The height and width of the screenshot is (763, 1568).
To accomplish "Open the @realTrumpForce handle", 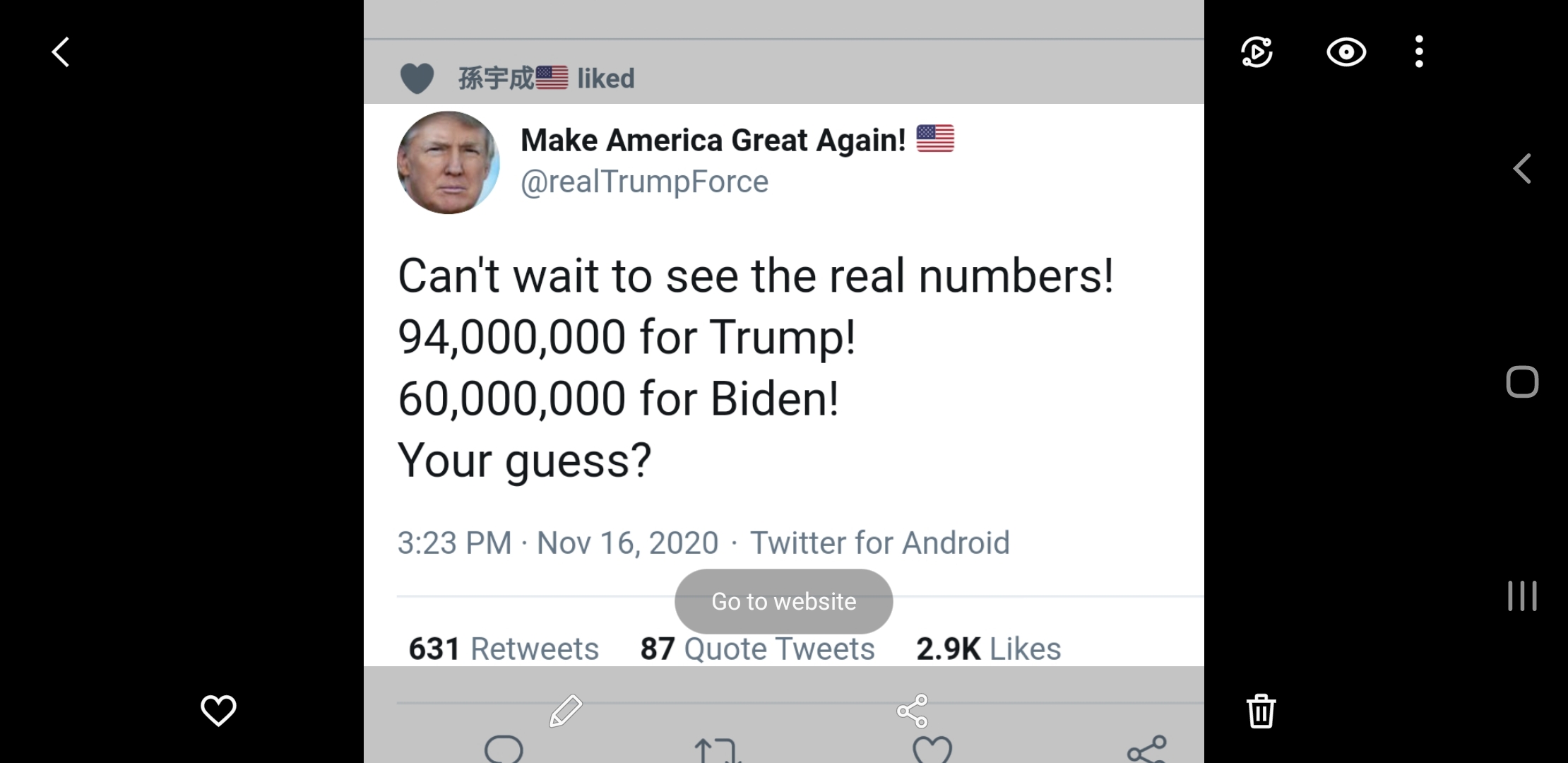I will tap(644, 182).
